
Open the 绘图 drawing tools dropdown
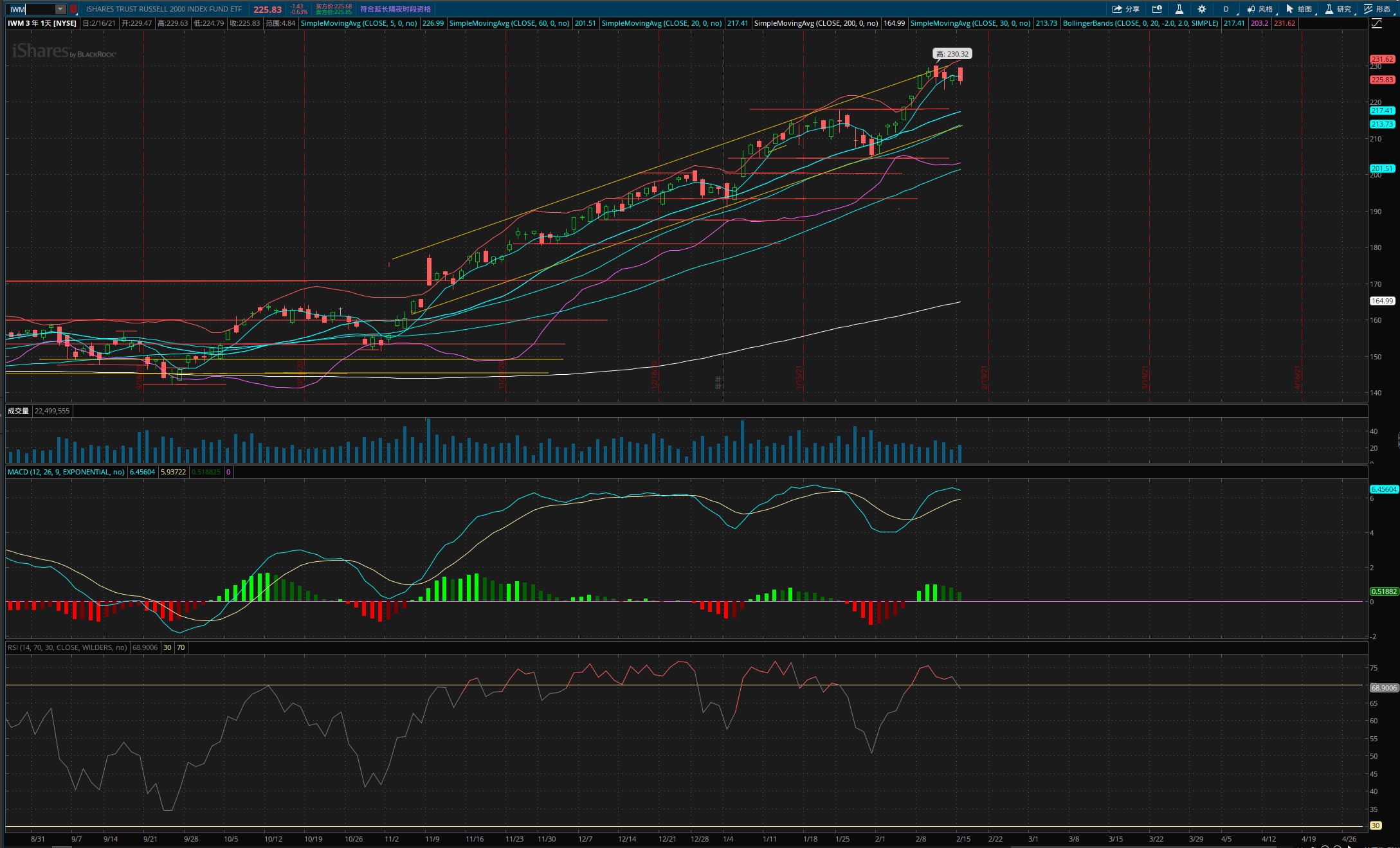point(1300,9)
